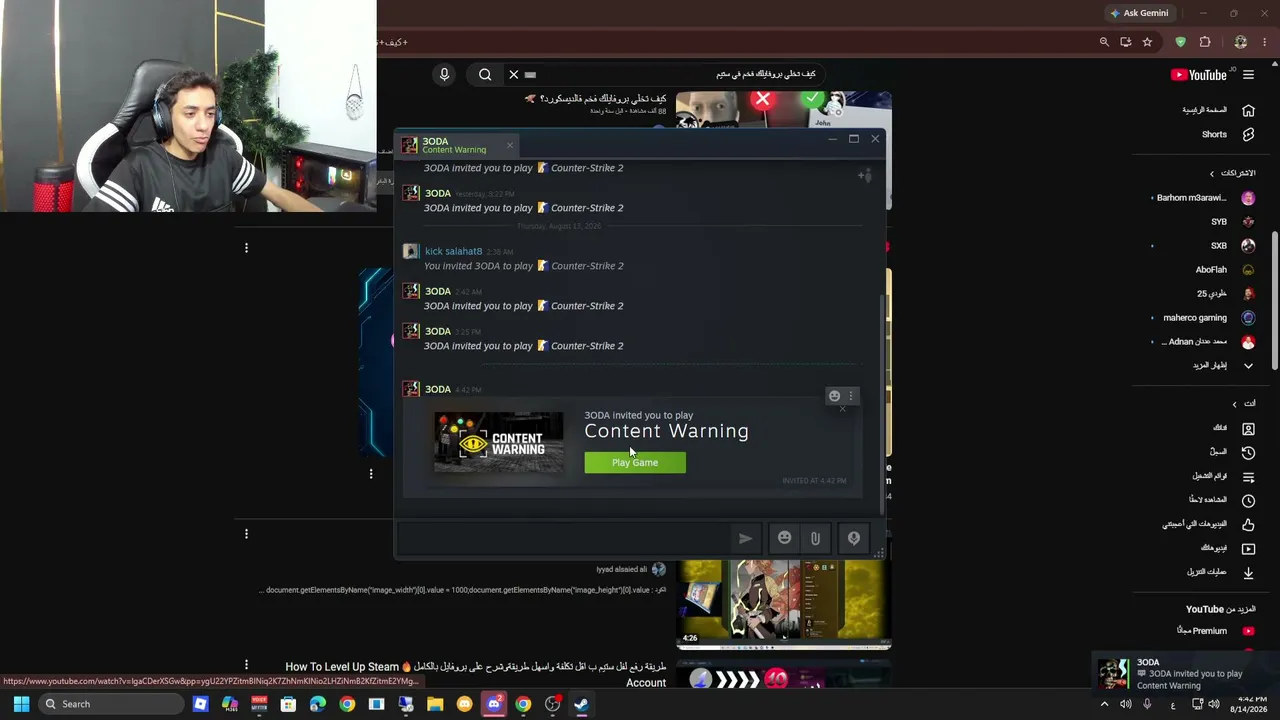Open File Explorer from the taskbar

pos(435,704)
